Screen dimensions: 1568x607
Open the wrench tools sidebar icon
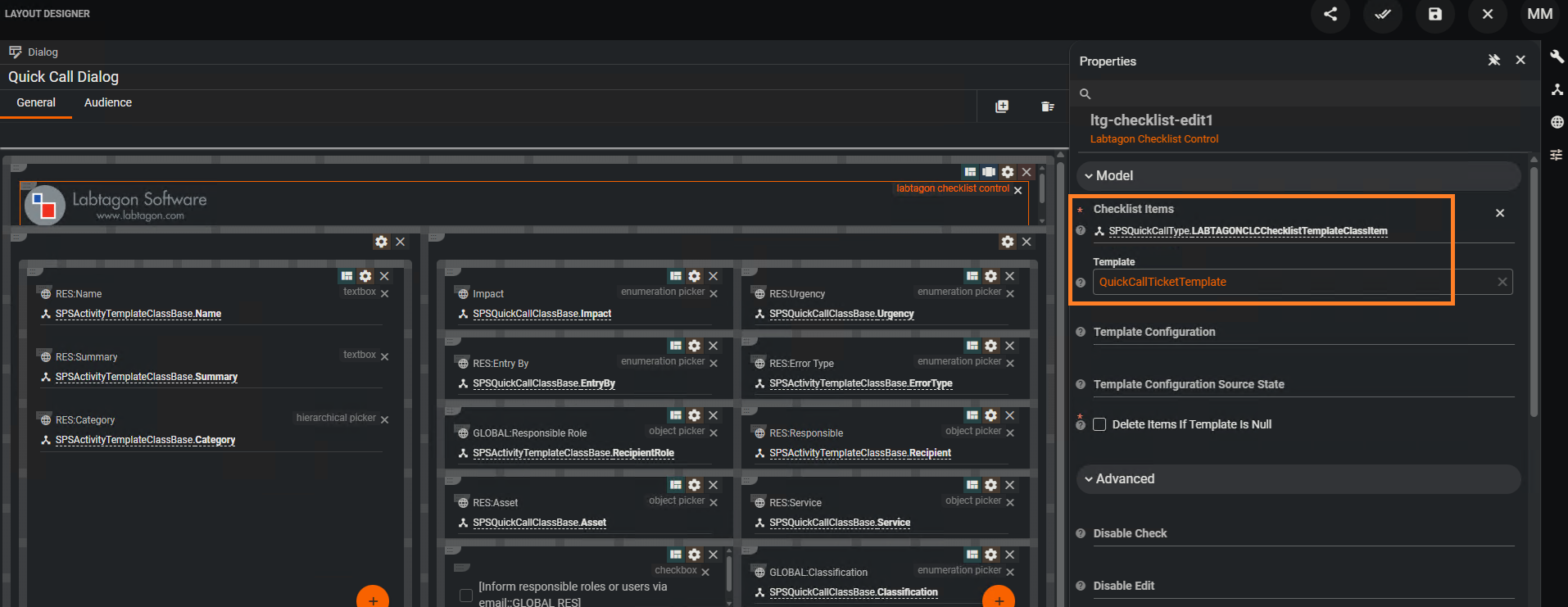coord(1557,57)
